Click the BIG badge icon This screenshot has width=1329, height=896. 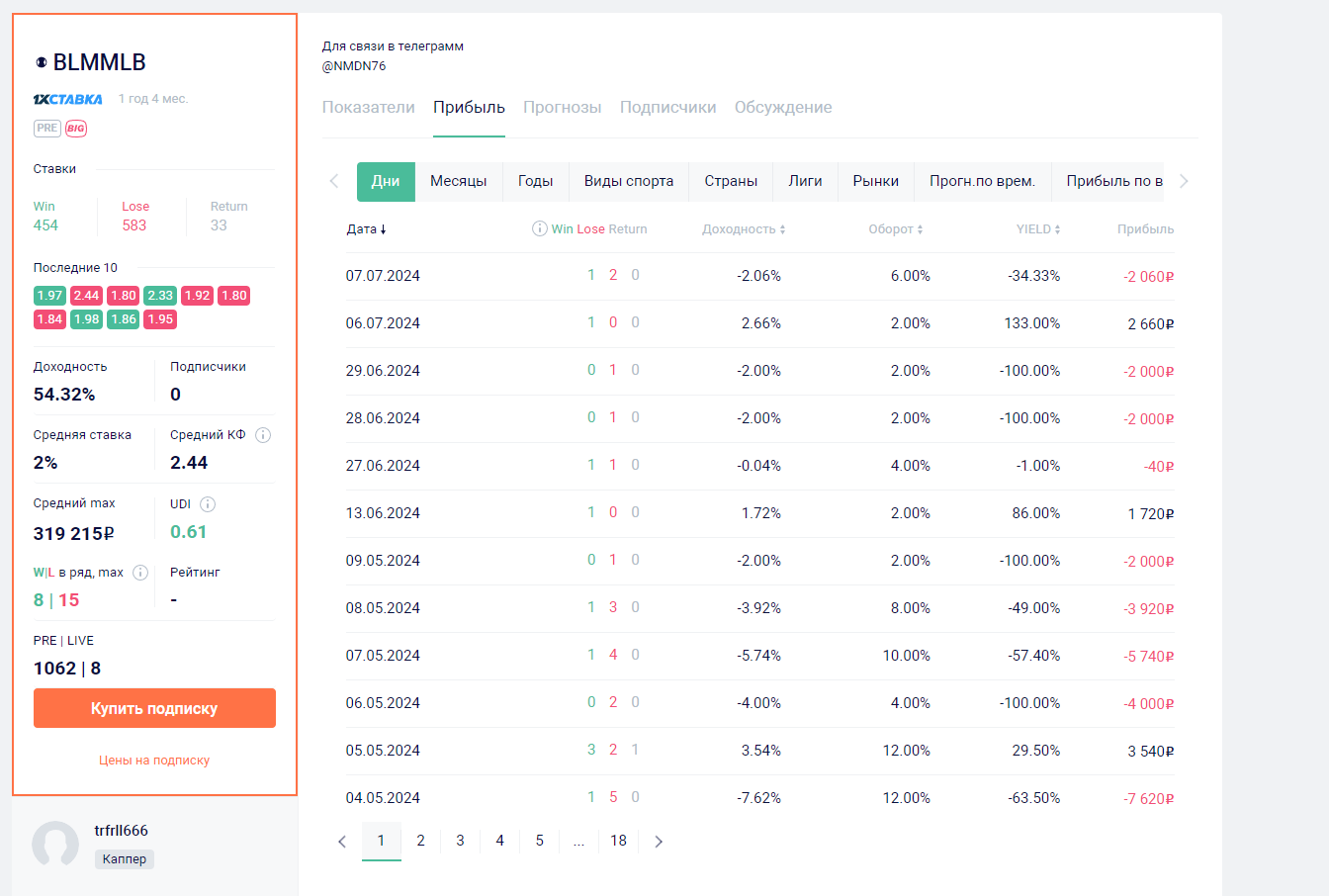[76, 129]
